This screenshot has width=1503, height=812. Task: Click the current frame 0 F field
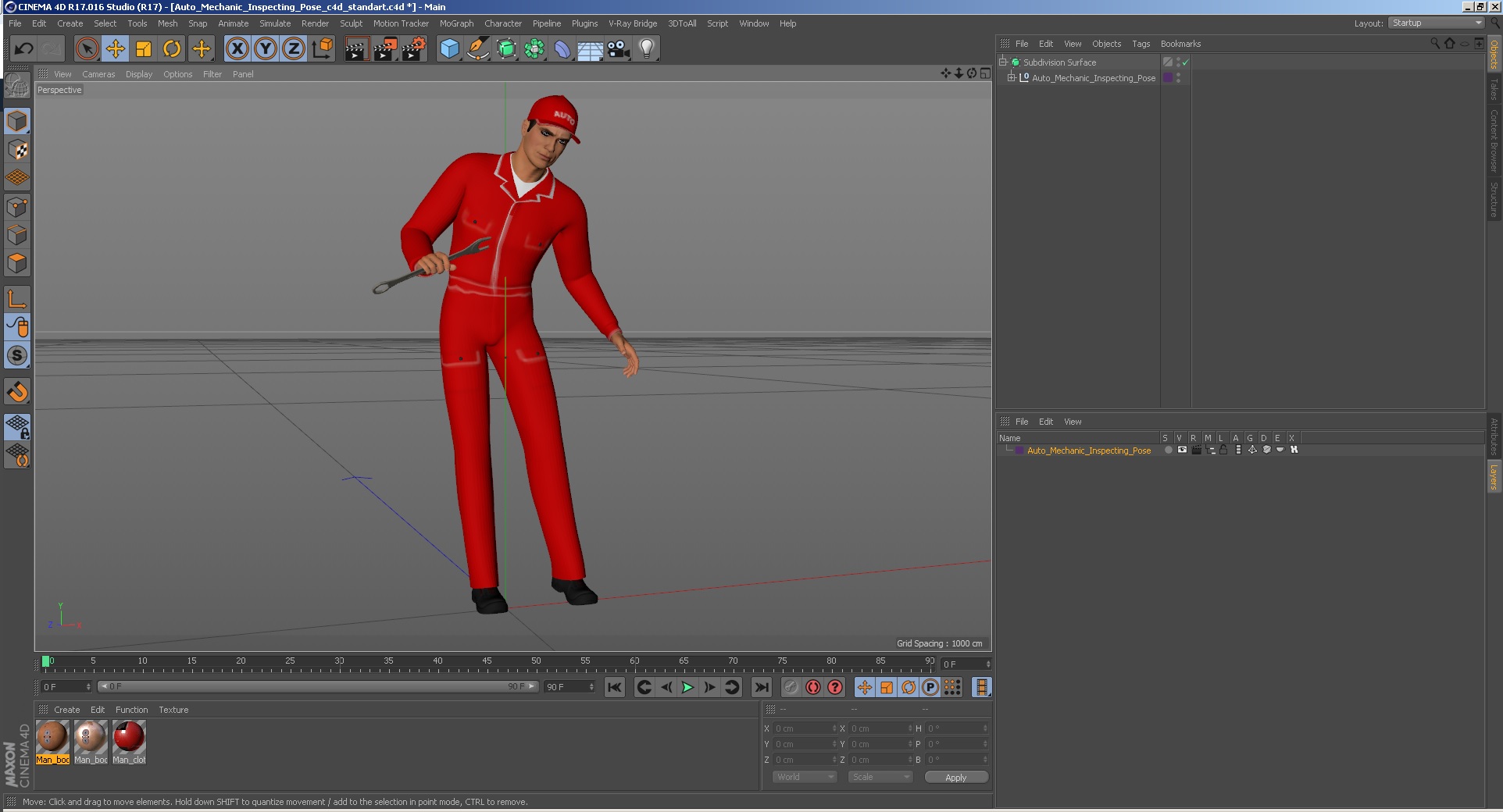click(66, 687)
